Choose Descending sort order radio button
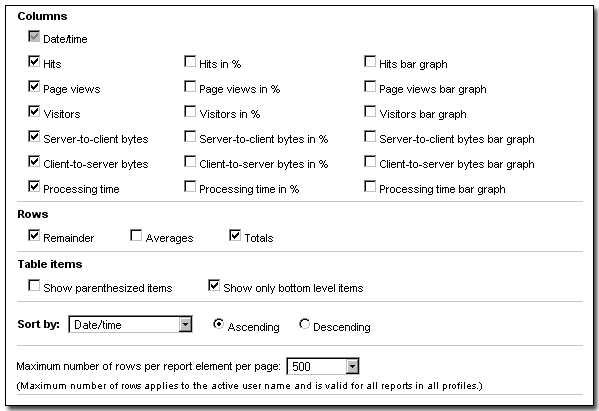The height and width of the screenshot is (411, 599). pos(304,324)
